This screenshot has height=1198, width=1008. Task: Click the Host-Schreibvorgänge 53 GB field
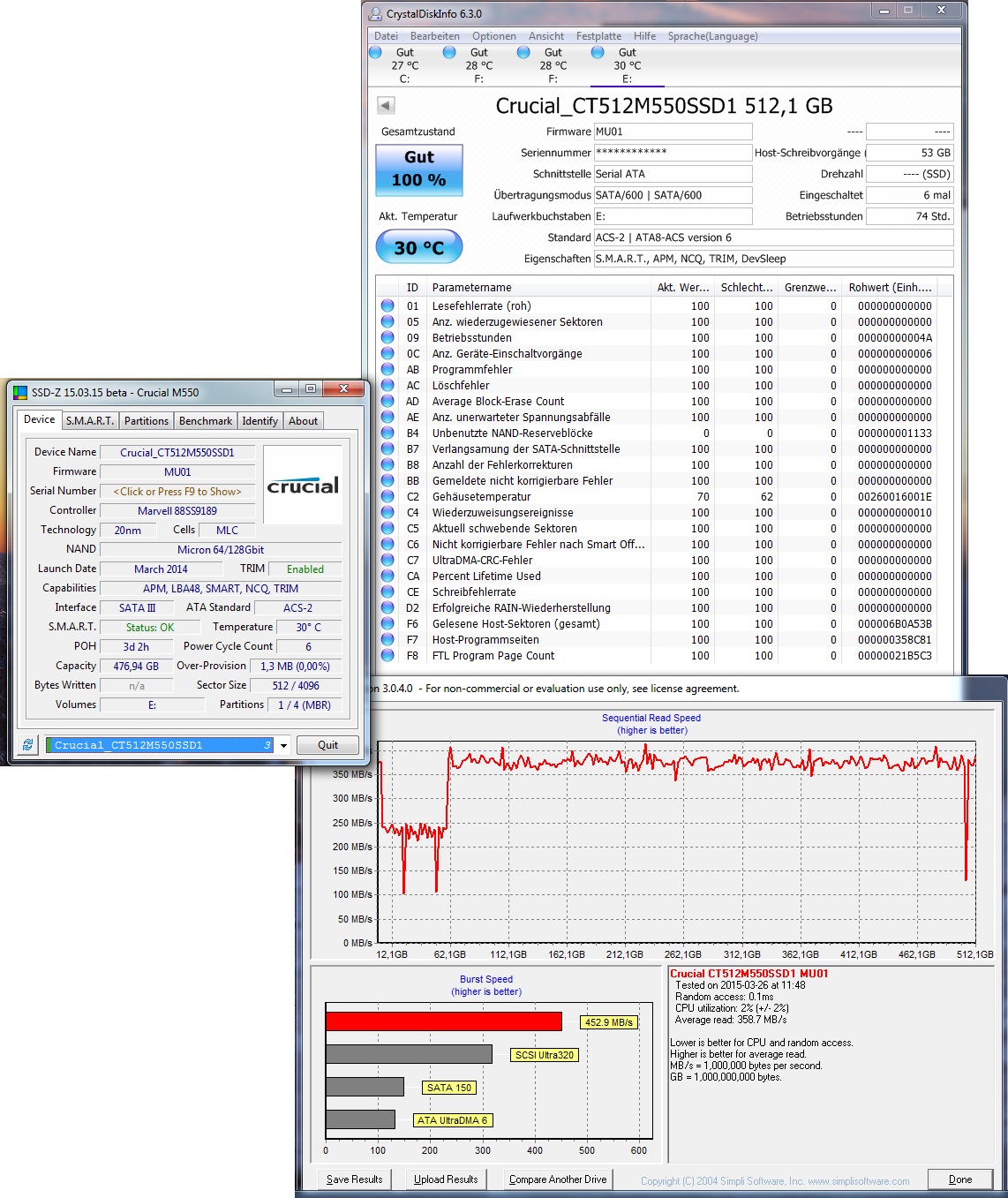coord(910,153)
